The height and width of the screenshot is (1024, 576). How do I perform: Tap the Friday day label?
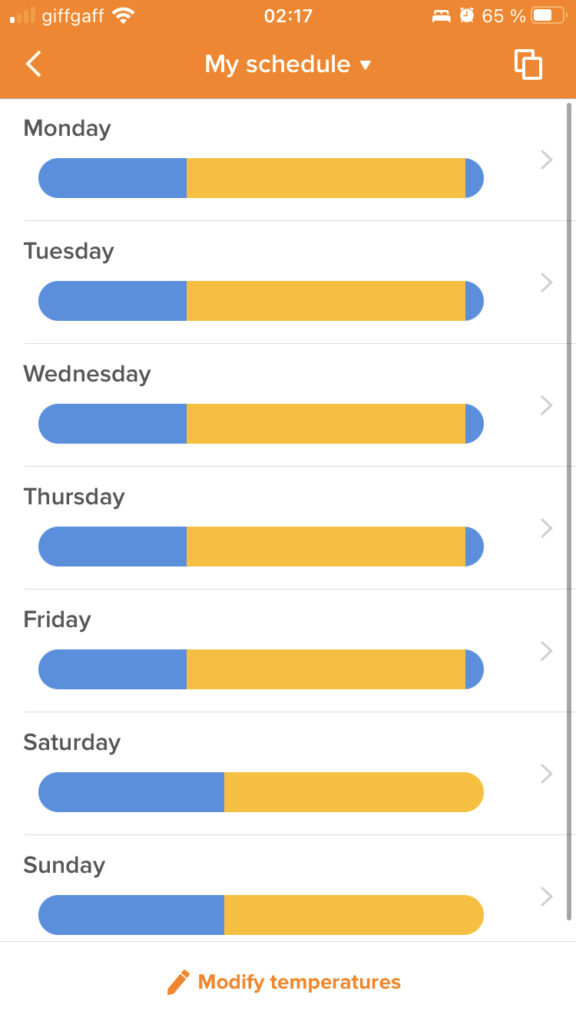57,619
